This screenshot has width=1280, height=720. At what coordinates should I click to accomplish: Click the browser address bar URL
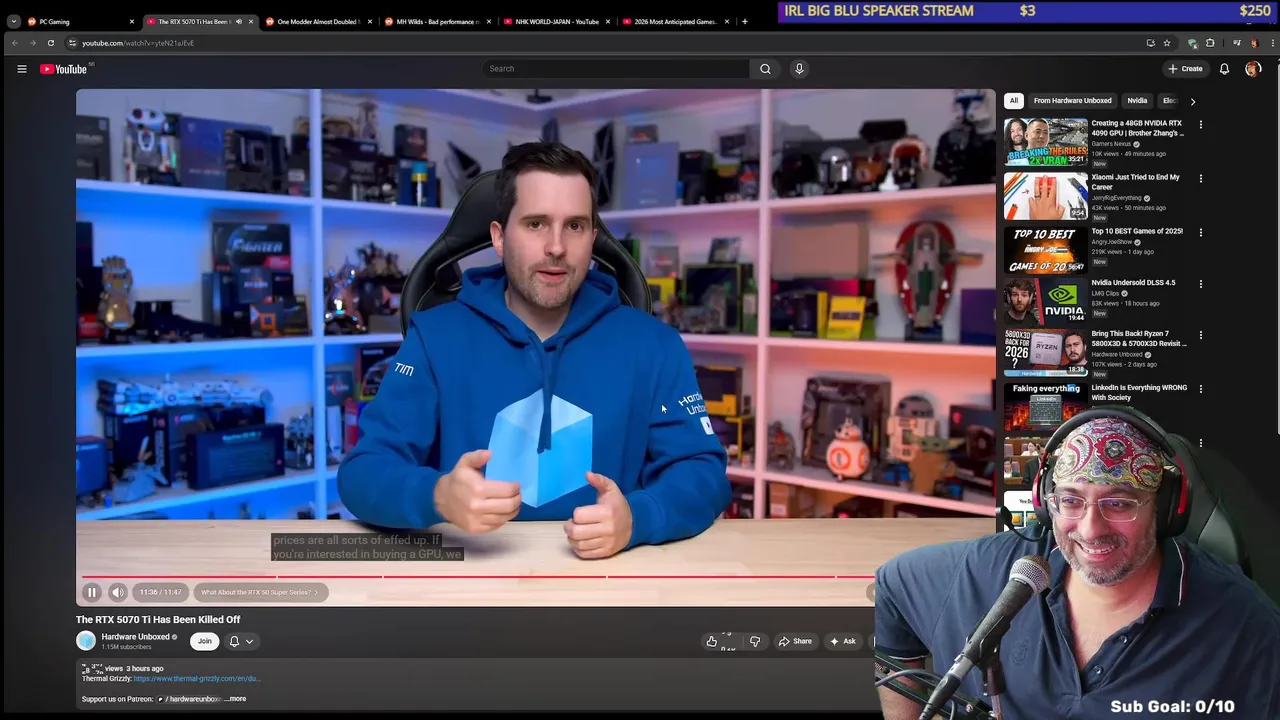[138, 43]
